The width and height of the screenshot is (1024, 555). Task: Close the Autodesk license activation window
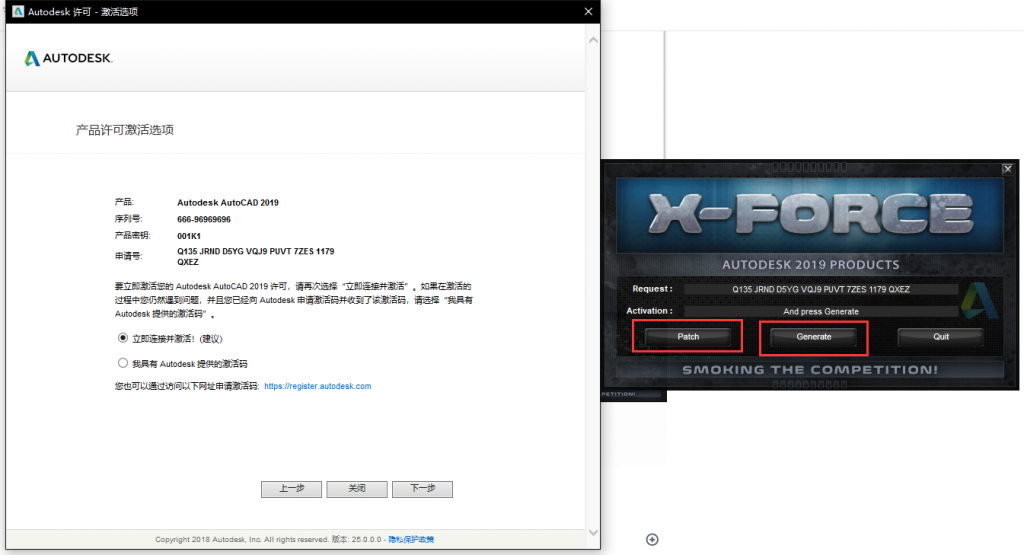587,11
